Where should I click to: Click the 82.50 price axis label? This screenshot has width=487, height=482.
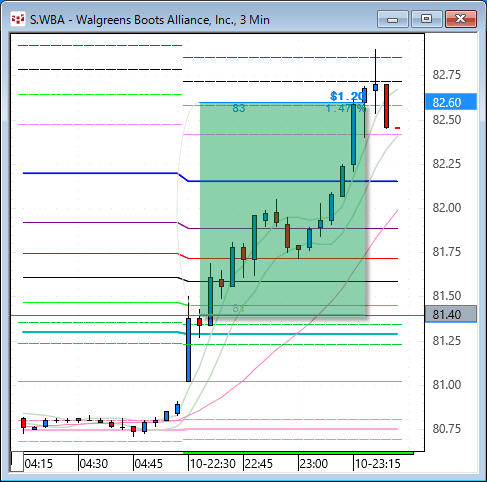tap(447, 120)
